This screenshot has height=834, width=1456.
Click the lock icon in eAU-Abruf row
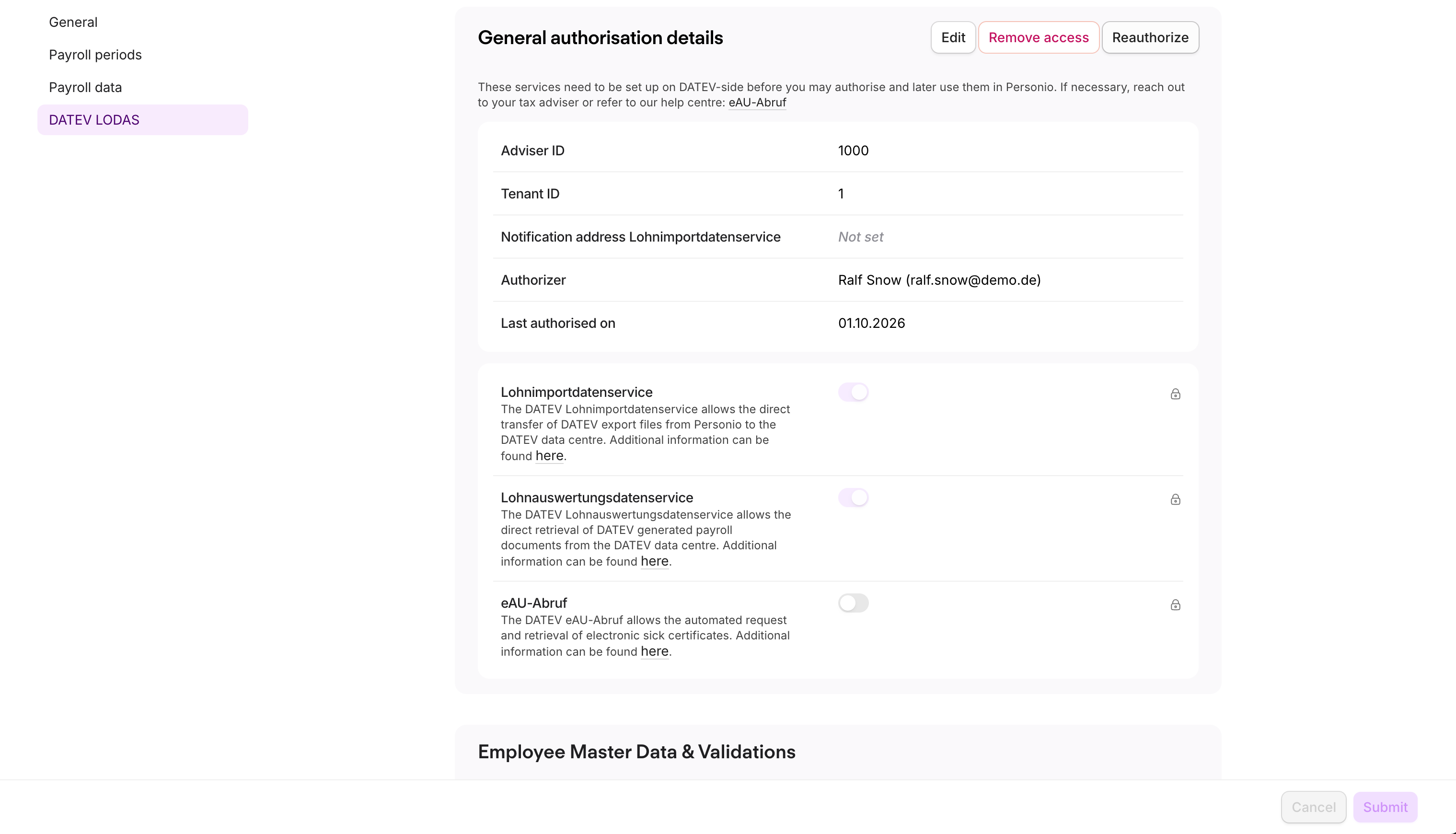coord(1175,605)
